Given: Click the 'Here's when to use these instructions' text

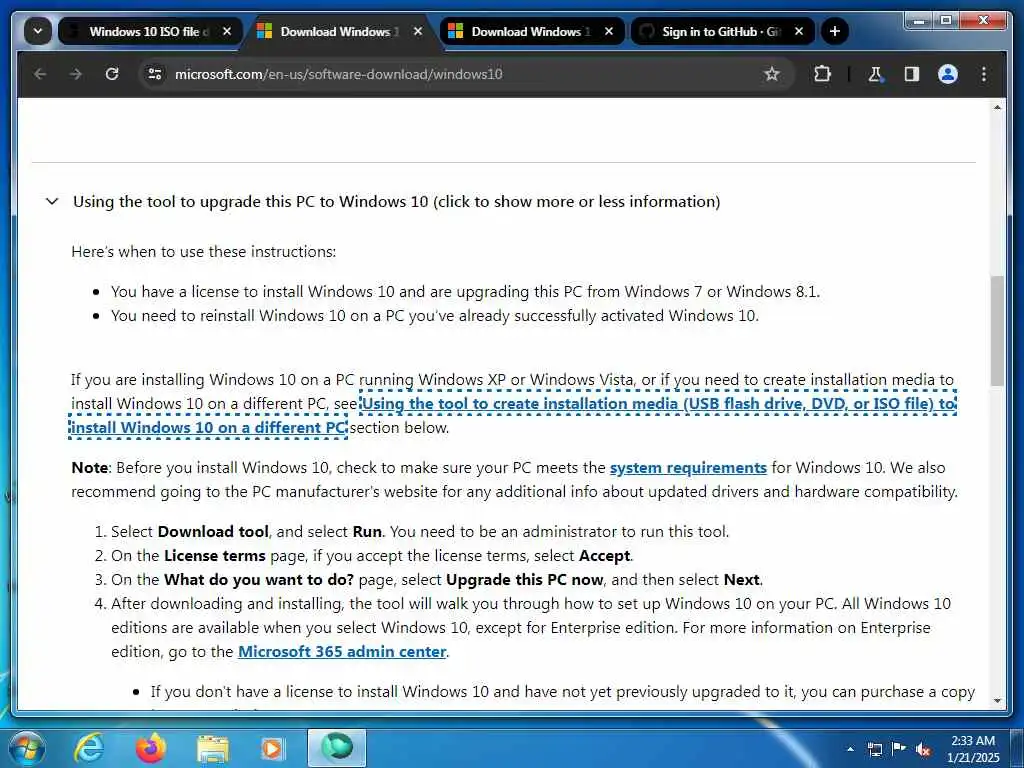Looking at the screenshot, I should [x=204, y=251].
